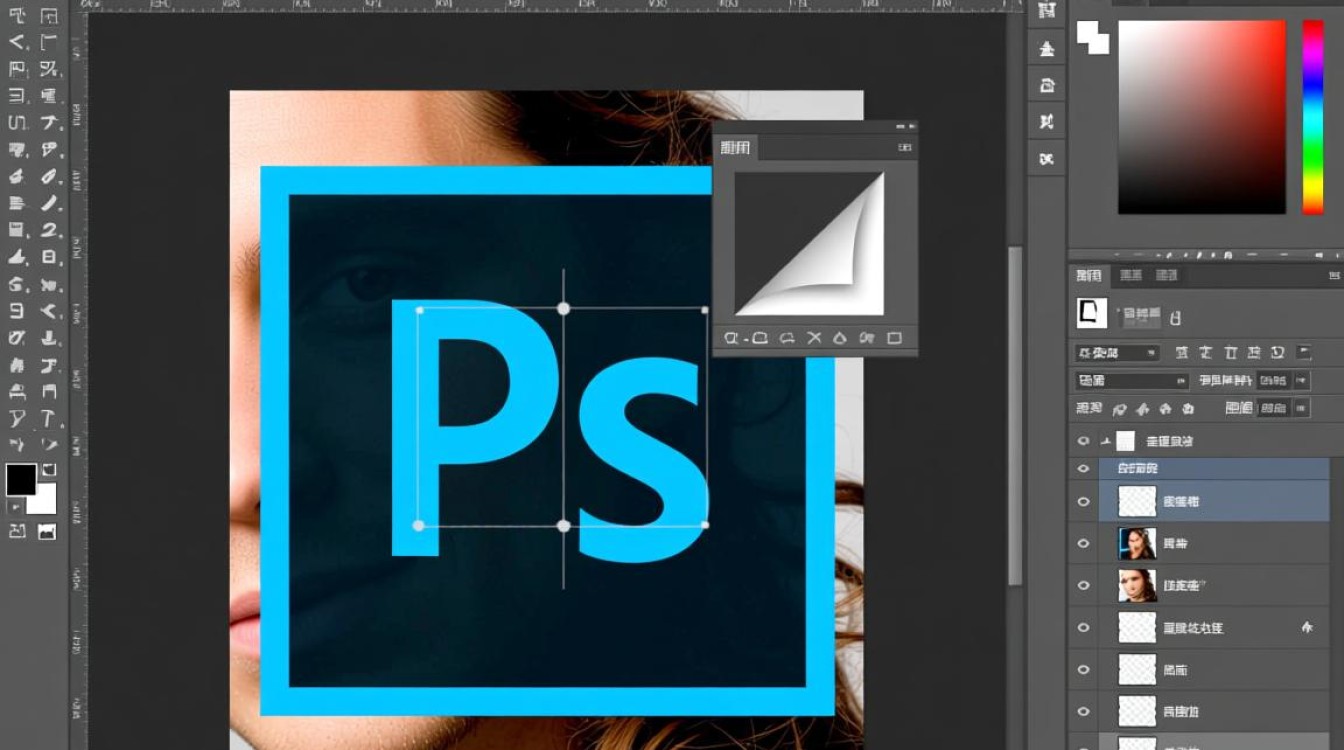Swap foreground and background colors icon

pos(49,469)
